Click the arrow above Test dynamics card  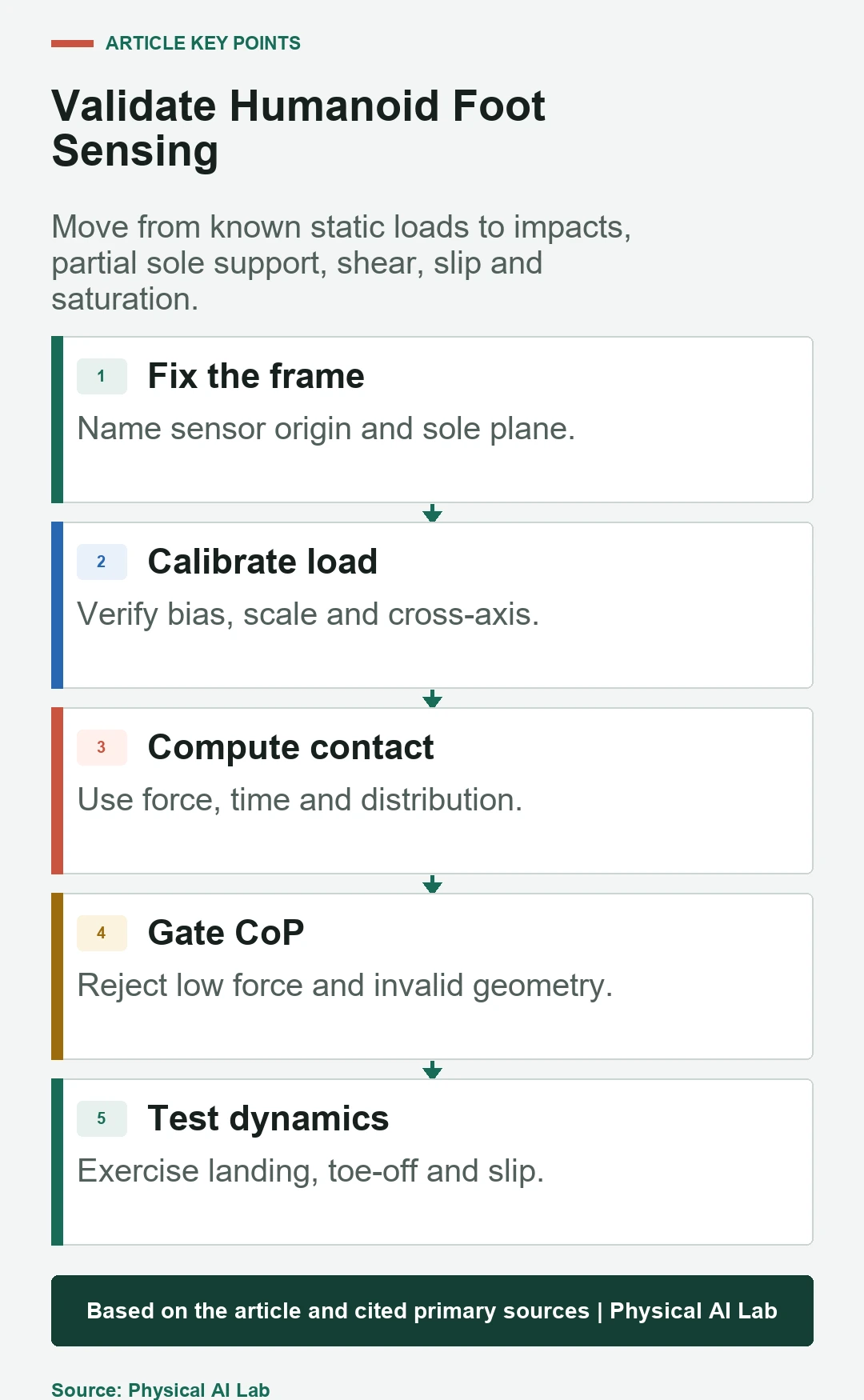(432, 1070)
